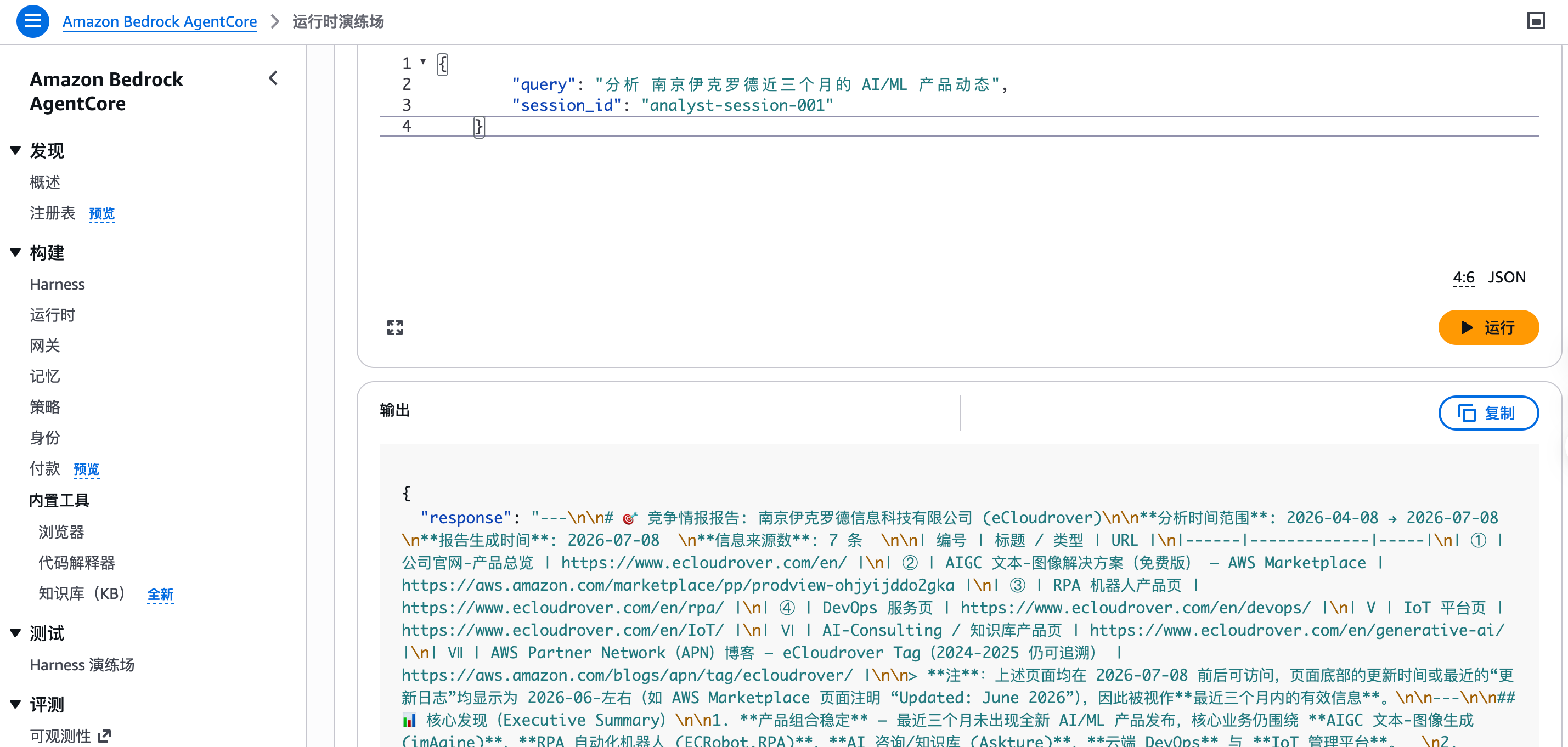Screen dimensions: 1568x747
Task: Click line number 2 in the editor gutter
Action: 407,84
